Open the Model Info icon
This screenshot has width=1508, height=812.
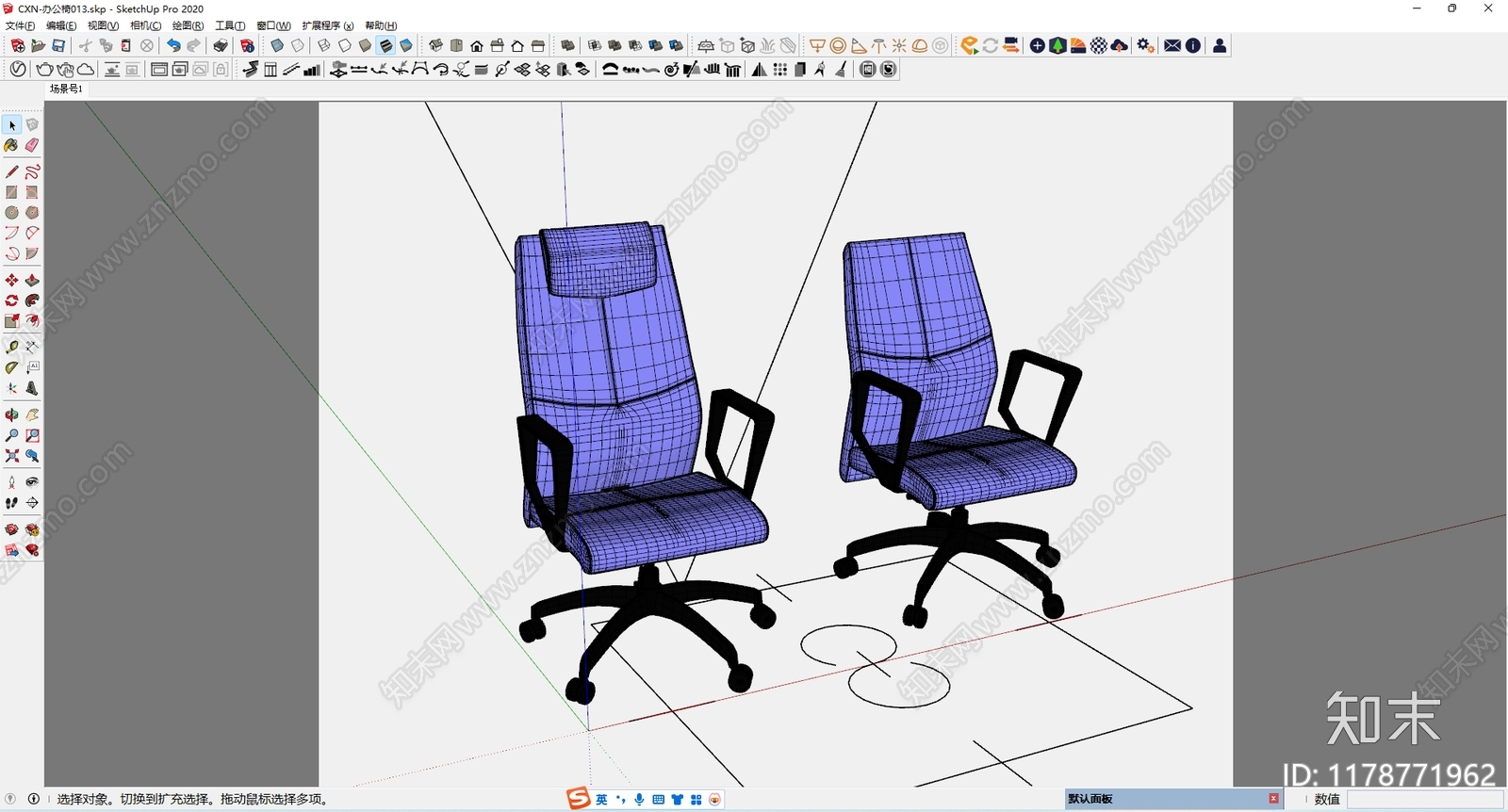pos(247,45)
